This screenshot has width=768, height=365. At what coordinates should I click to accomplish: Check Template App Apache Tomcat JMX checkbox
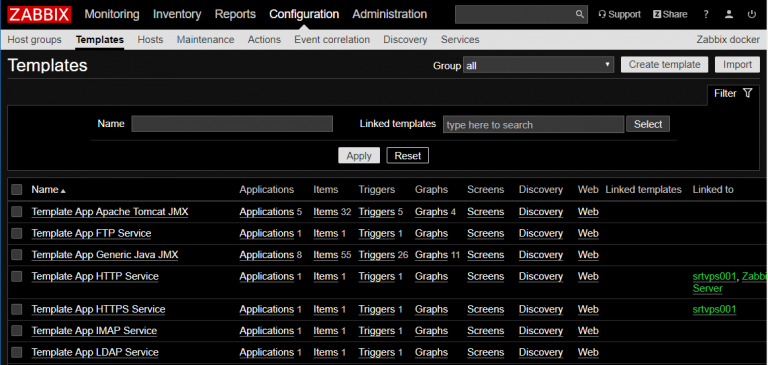[x=17, y=212]
